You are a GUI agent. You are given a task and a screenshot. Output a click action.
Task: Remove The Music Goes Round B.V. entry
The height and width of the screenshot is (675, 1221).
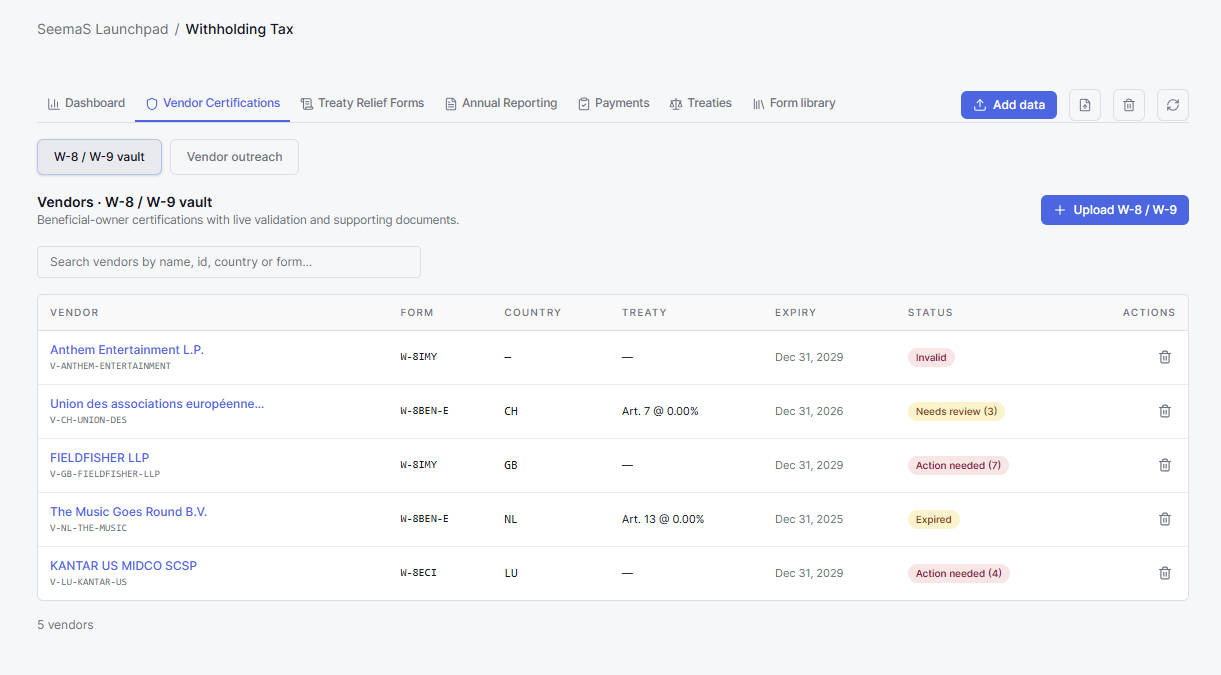[x=1164, y=519]
